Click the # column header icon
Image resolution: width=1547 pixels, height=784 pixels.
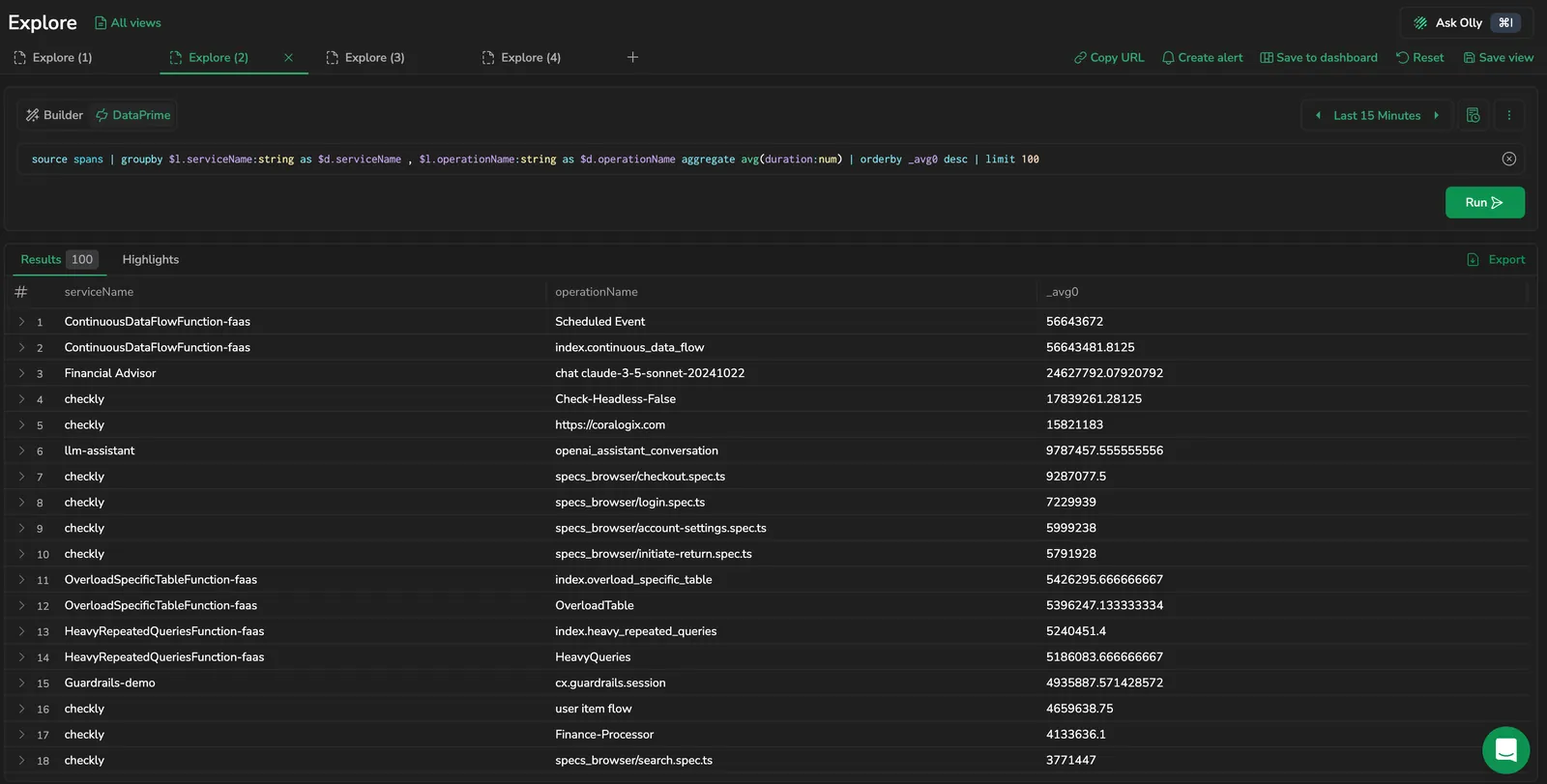point(21,292)
